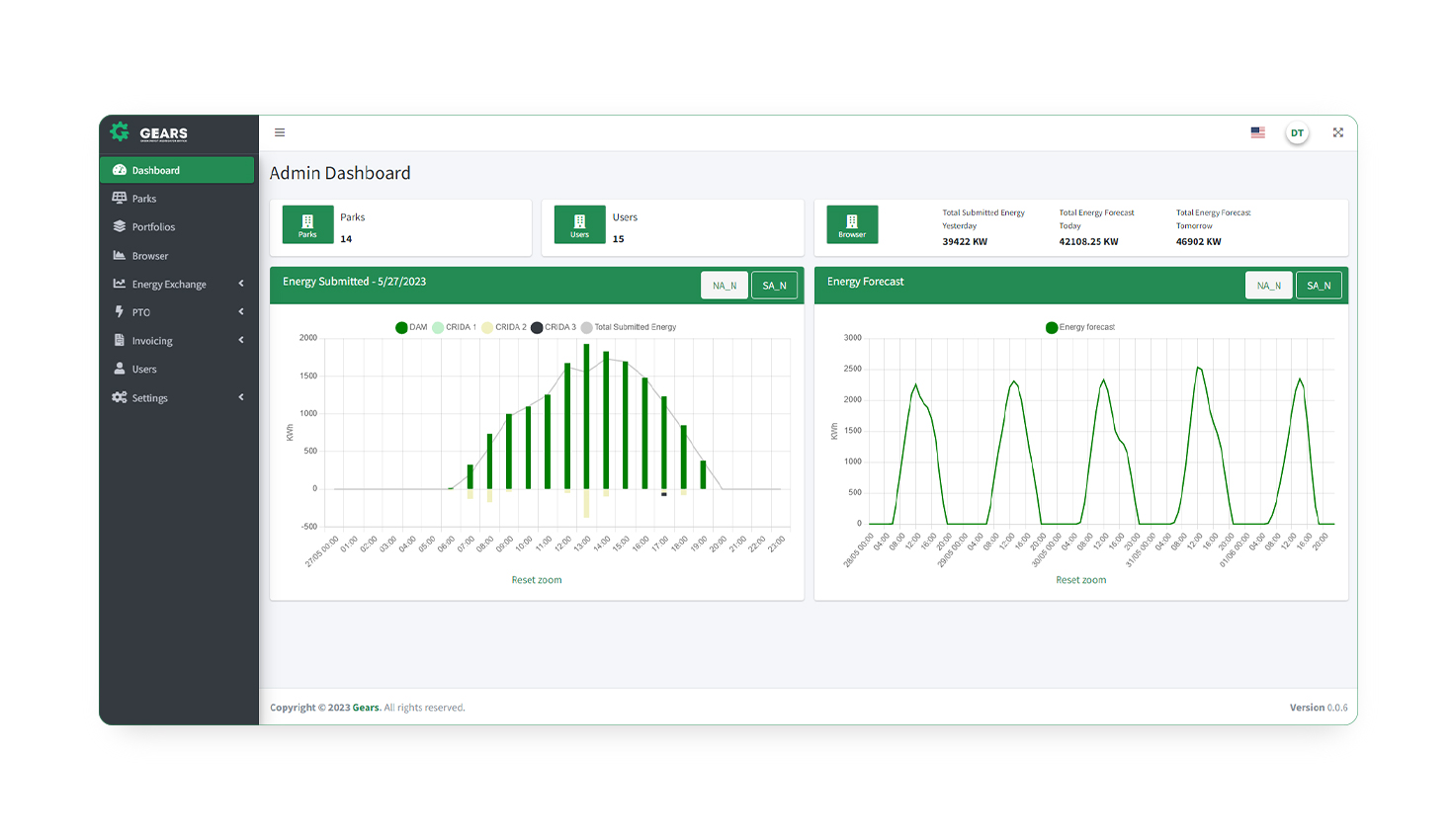This screenshot has width=1452, height=840.
Task: Expand the Settings sidebar menu
Action: click(178, 398)
